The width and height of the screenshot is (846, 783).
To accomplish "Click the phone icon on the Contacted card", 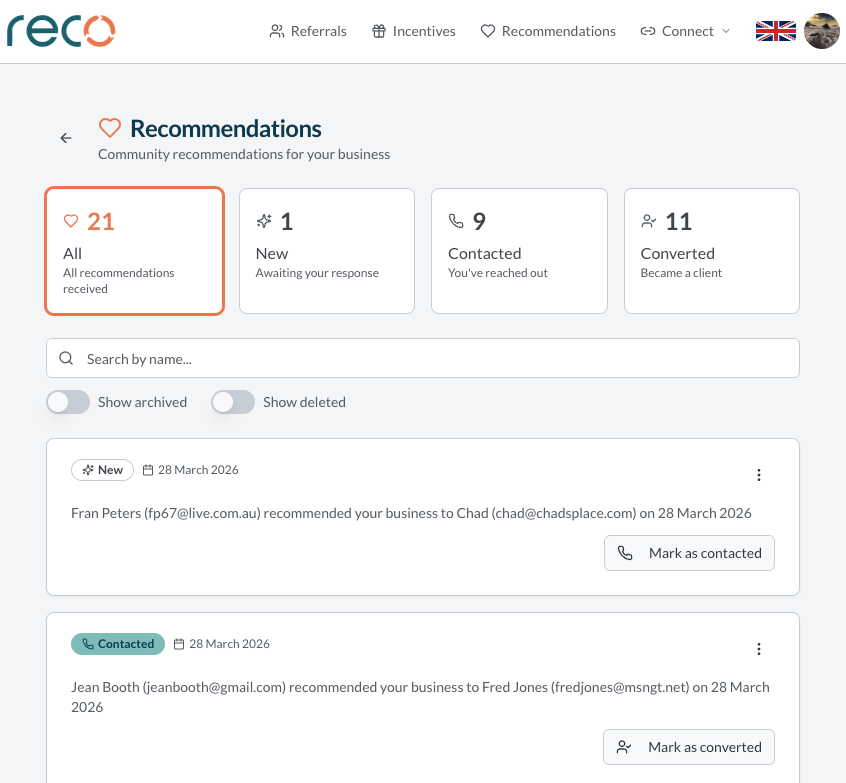I will pyautogui.click(x=457, y=220).
